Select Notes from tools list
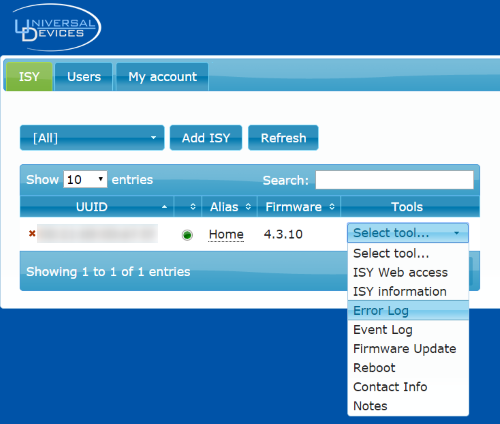500x424 pixels. [408, 406]
